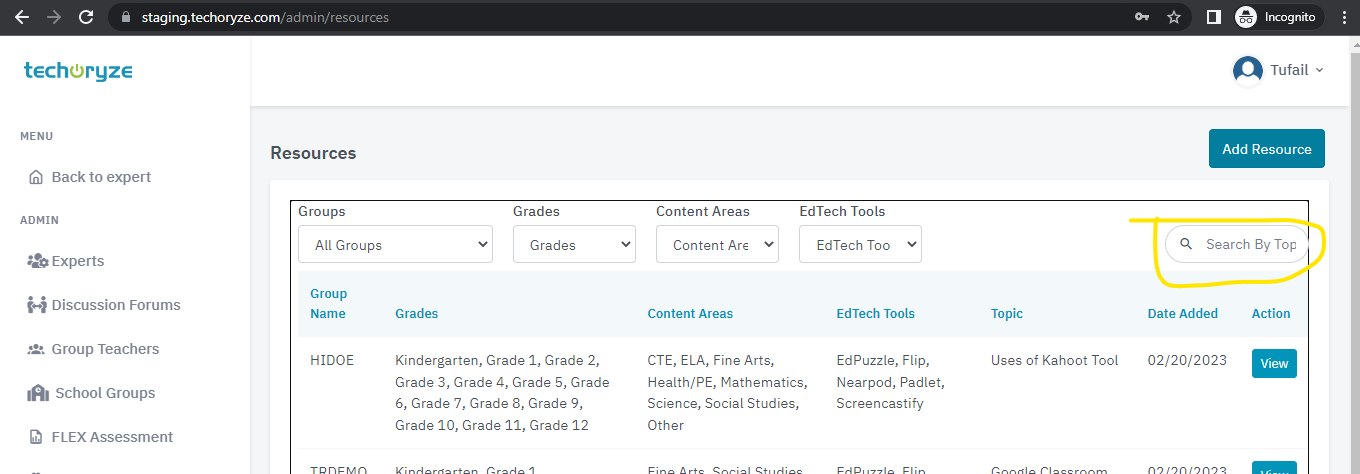
Task: Click the Add Resource button
Action: click(1266, 149)
